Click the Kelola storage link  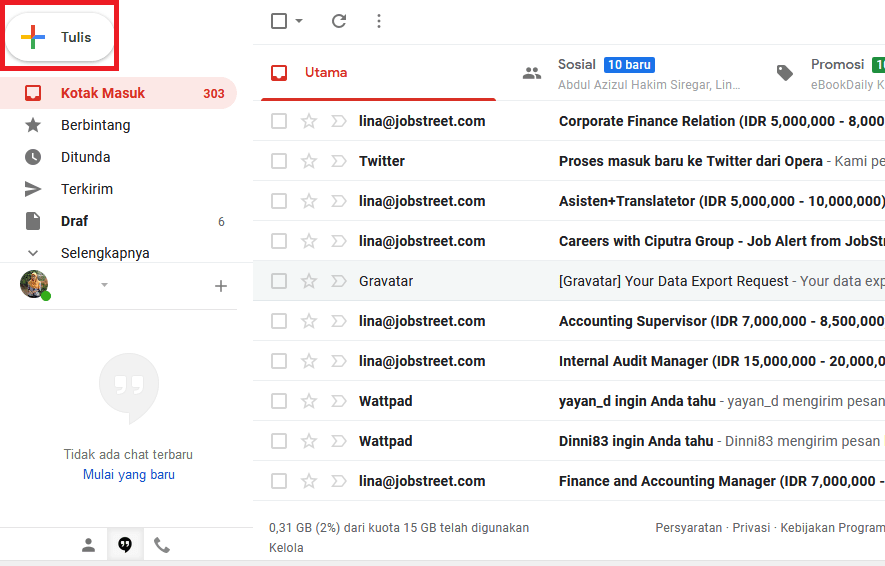[x=286, y=548]
